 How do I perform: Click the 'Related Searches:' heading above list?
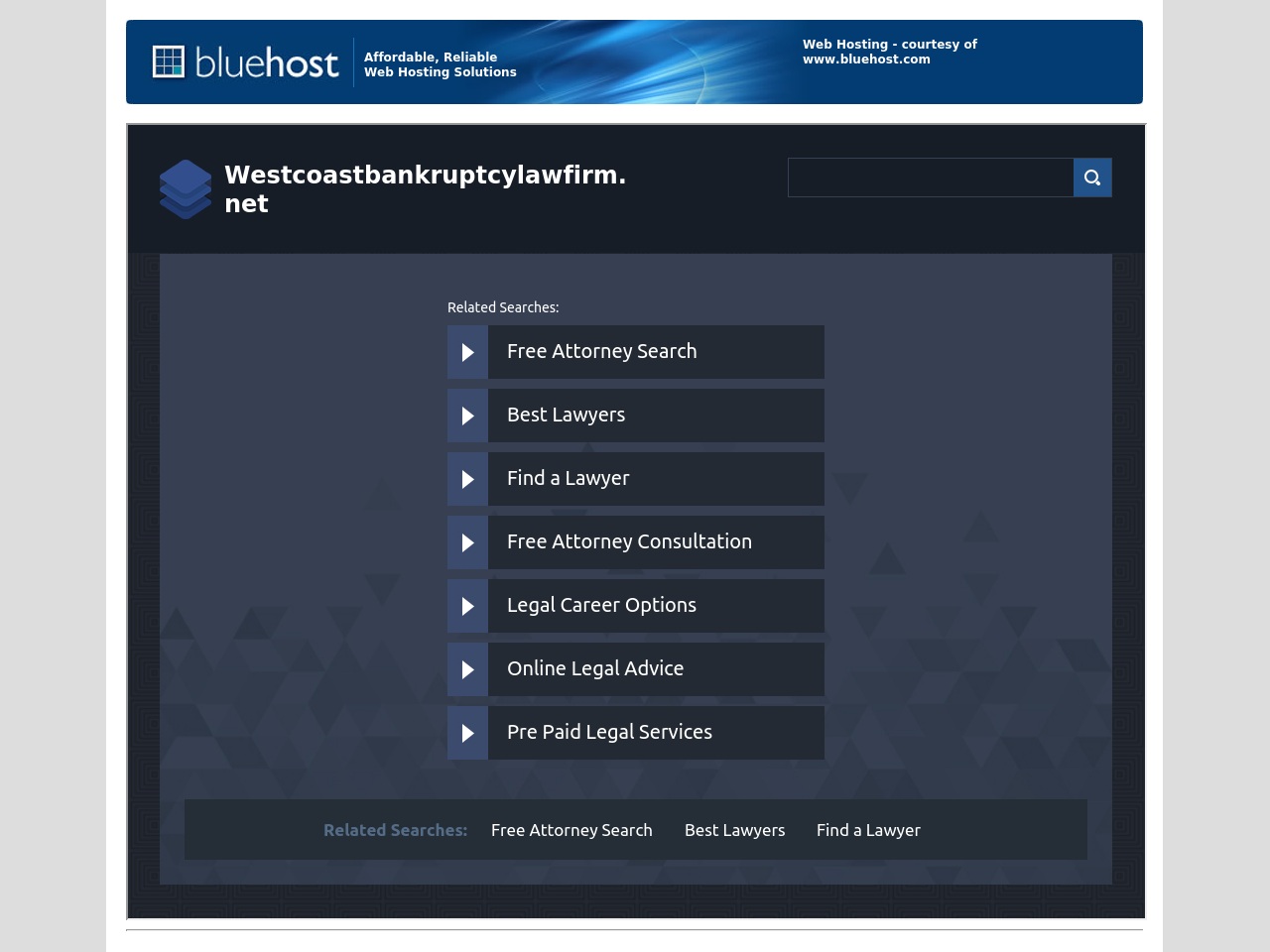pos(503,307)
